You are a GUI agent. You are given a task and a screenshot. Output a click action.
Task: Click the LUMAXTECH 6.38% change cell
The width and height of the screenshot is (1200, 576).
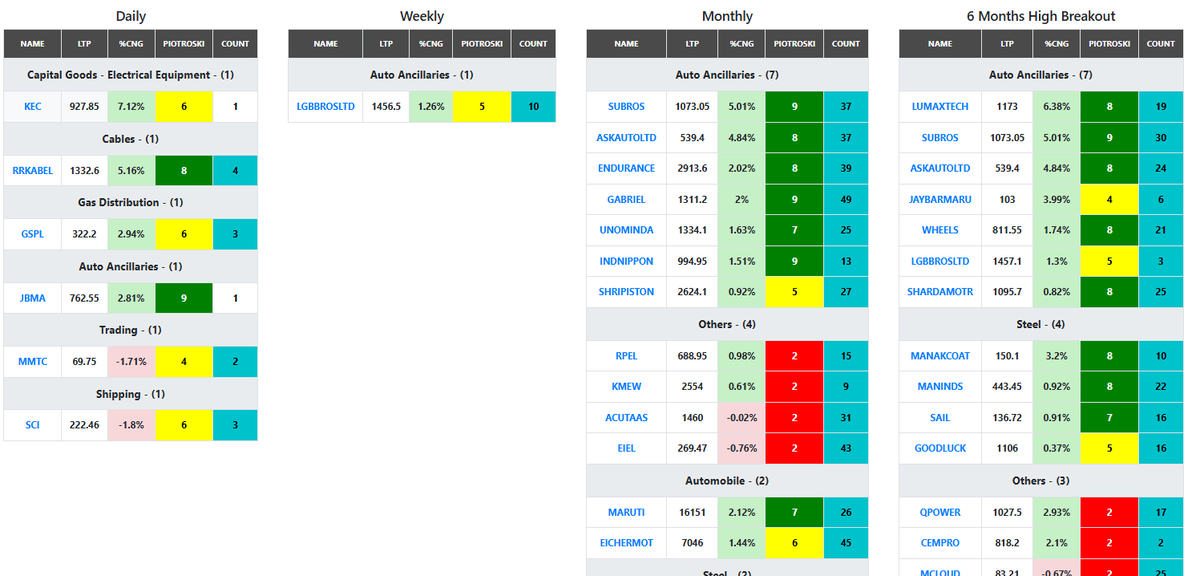point(1057,106)
